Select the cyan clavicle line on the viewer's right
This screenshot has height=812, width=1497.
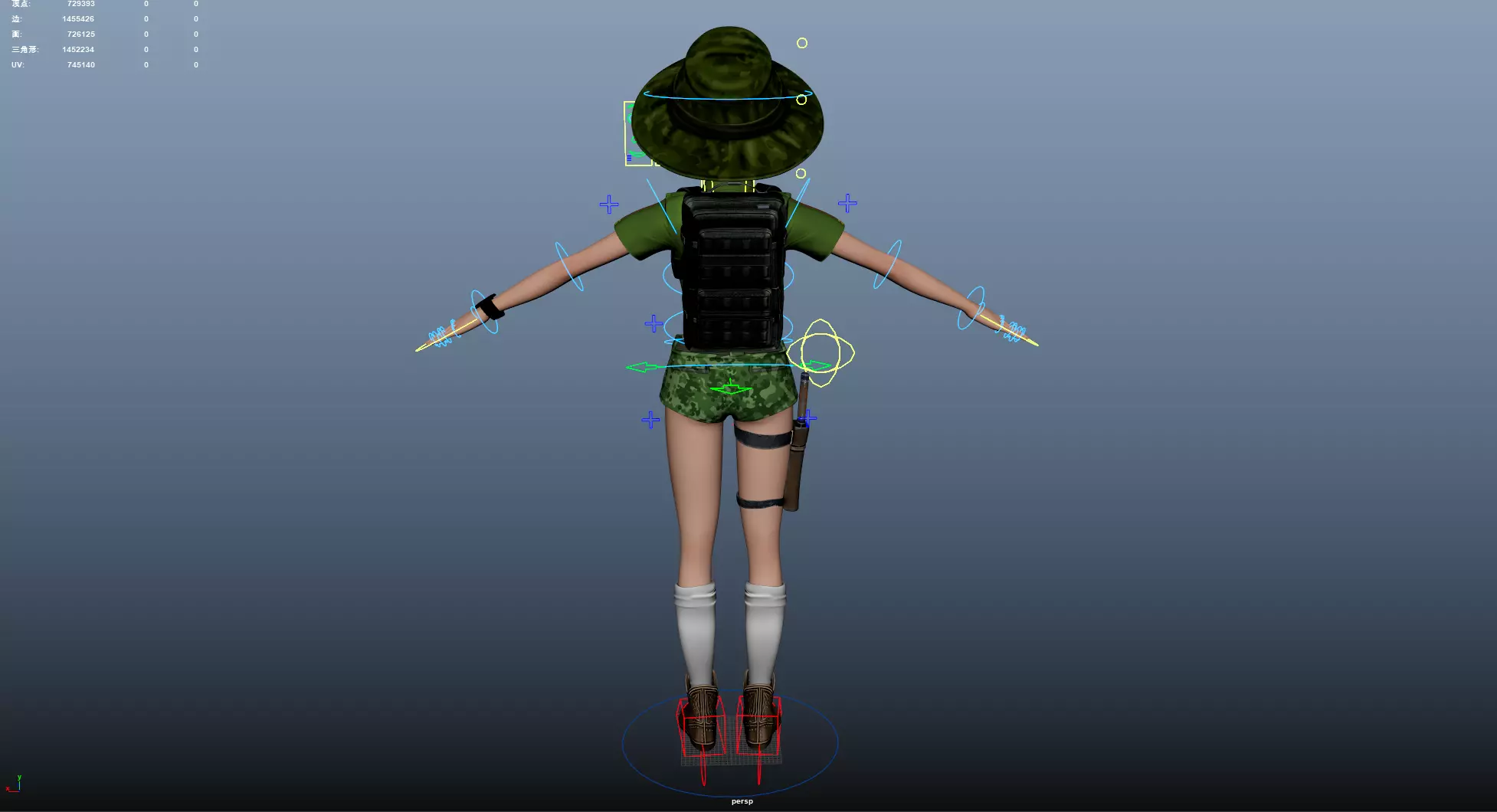798,202
